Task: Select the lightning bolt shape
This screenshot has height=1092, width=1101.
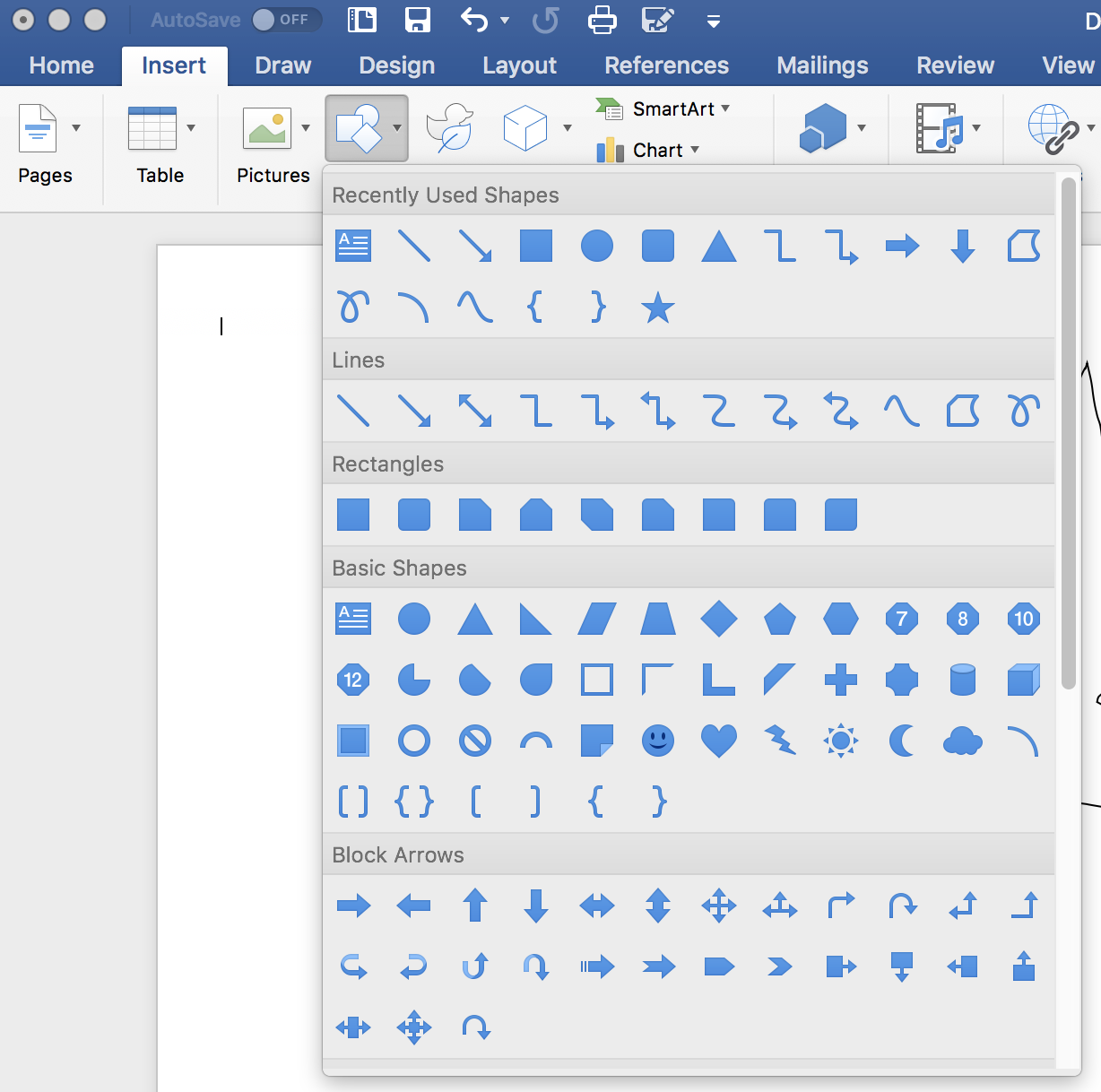Action: pos(780,741)
